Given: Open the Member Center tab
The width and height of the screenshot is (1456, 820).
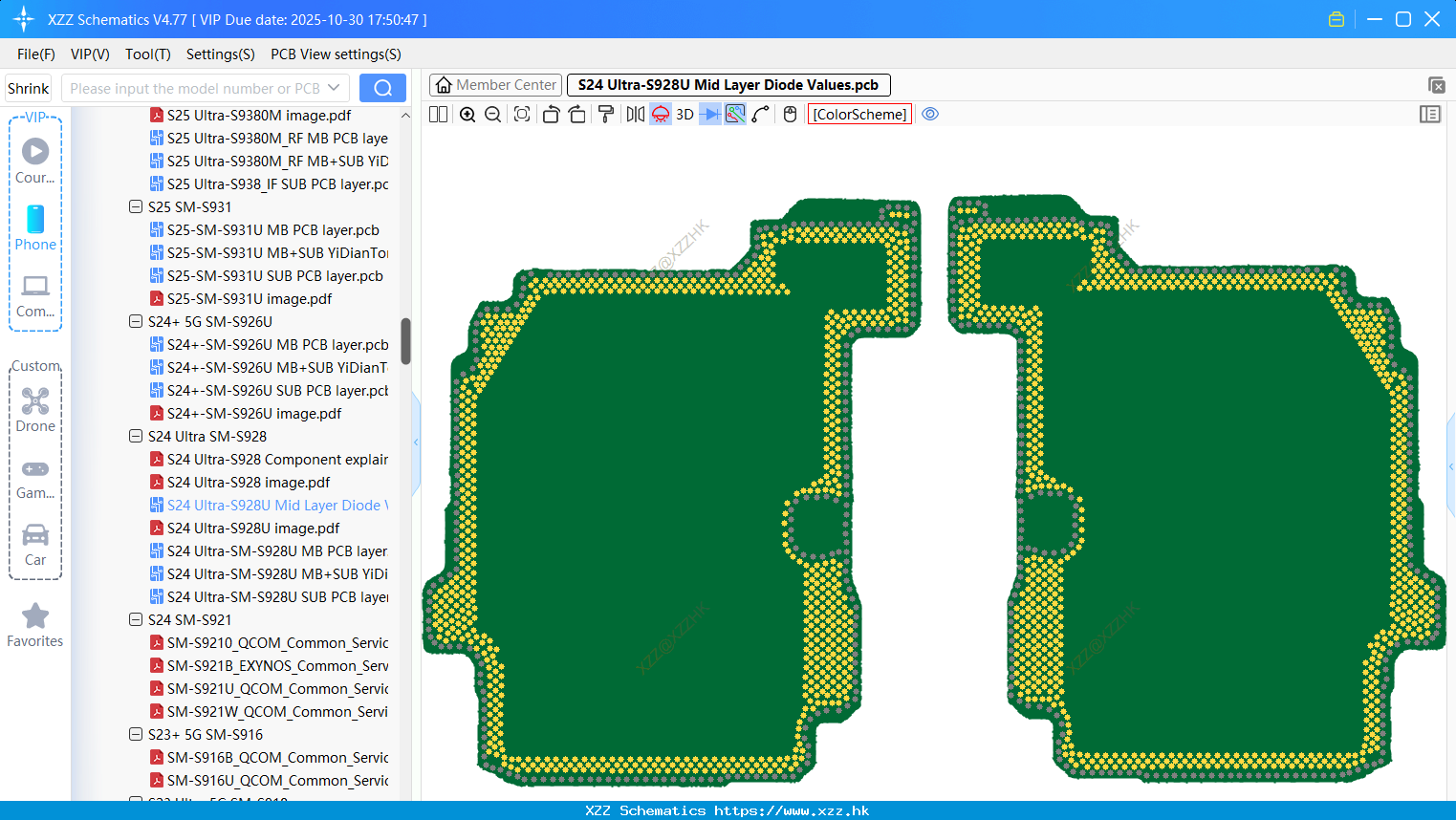Looking at the screenshot, I should [496, 85].
